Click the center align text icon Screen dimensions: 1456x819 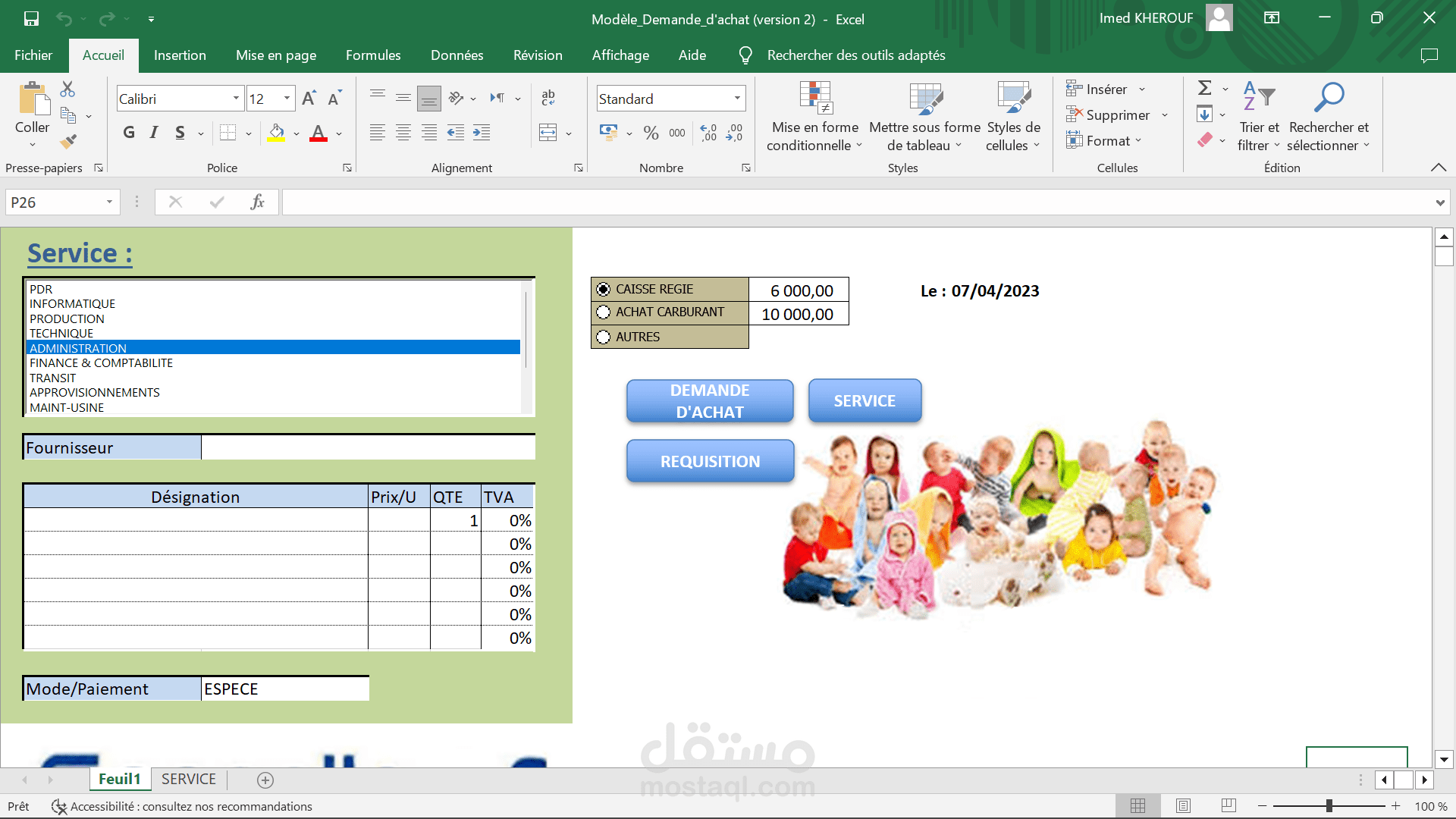tap(403, 133)
